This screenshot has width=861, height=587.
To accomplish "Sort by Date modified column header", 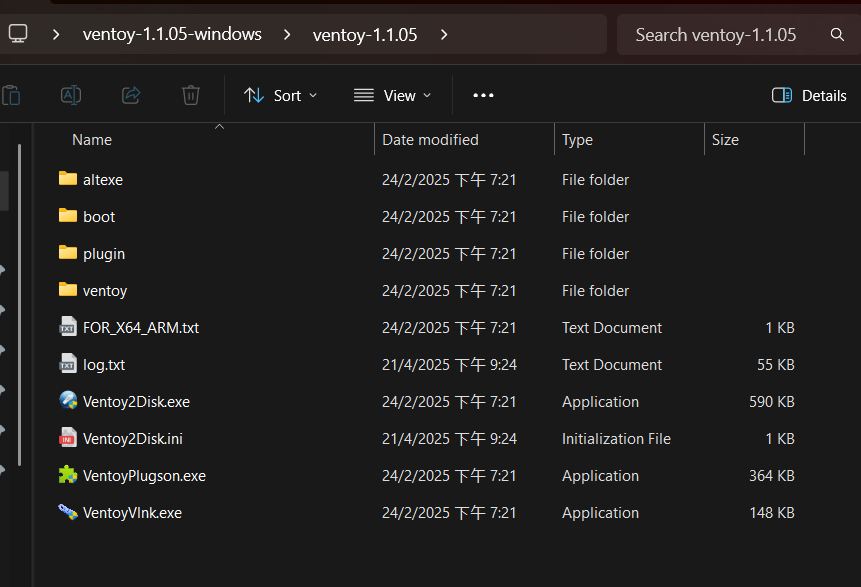I will pyautogui.click(x=430, y=140).
